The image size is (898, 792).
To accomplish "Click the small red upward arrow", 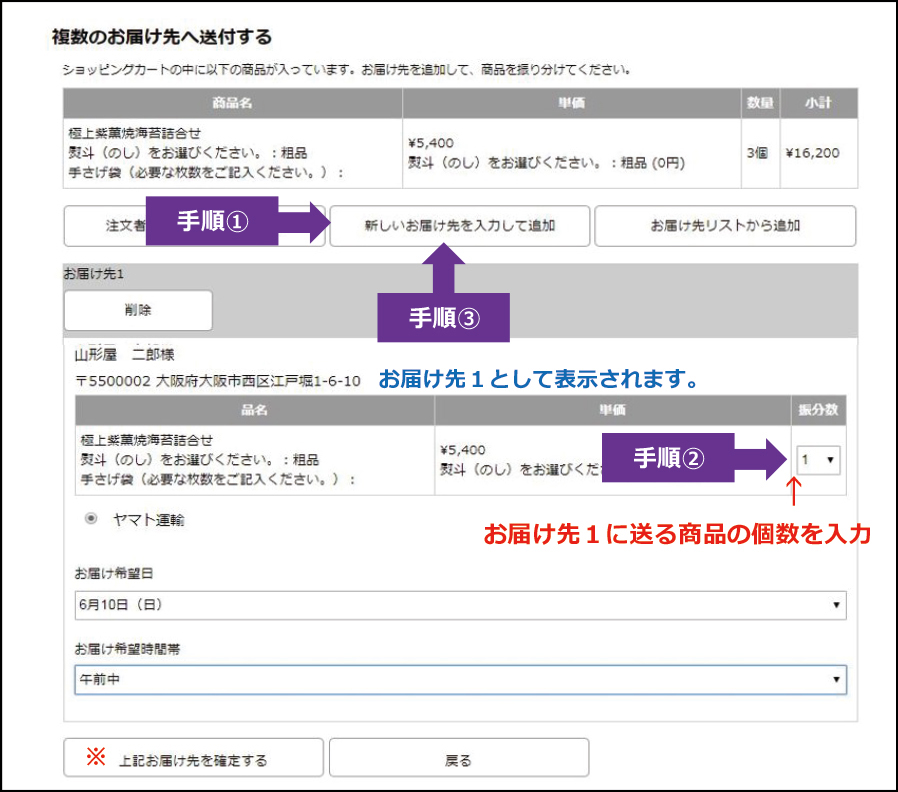I will point(795,492).
